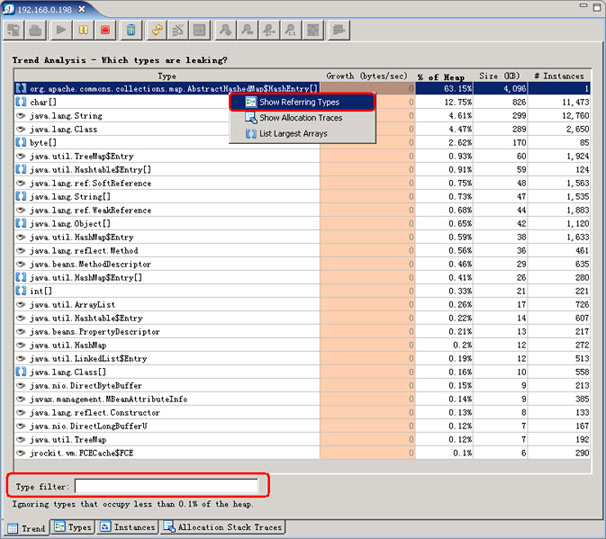Switch to the Trend tab
Image resolution: width=606 pixels, height=539 pixels.
point(27,528)
